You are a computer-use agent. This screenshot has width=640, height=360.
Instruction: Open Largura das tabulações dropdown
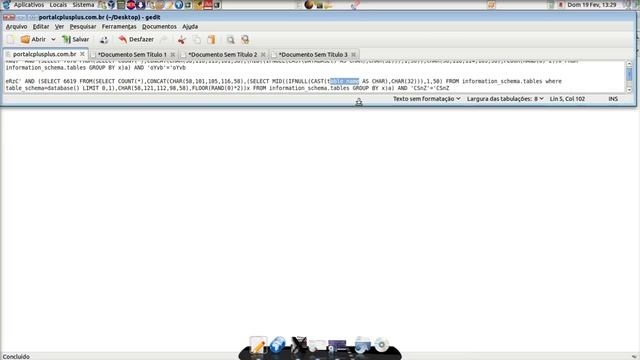[505, 99]
